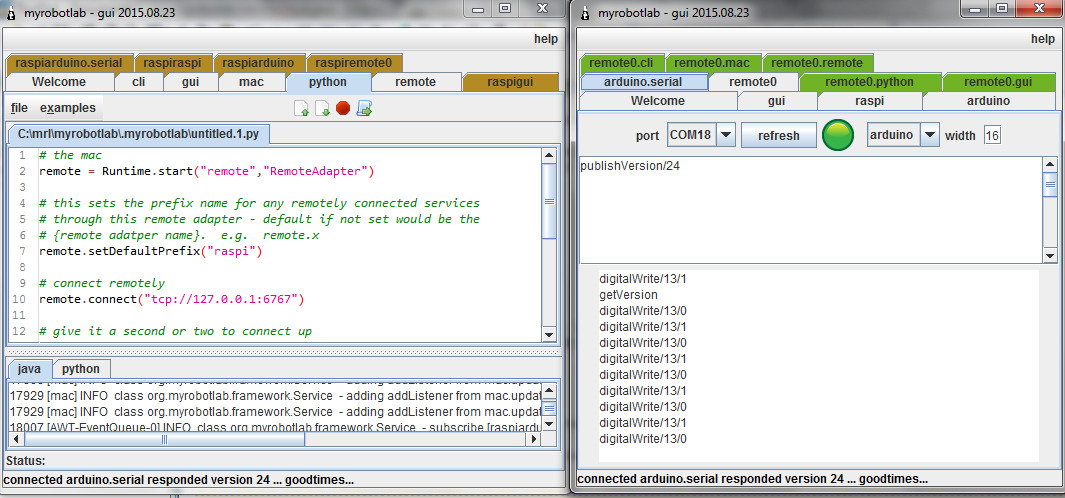Click right window status connected arduino.serial message
The width and height of the screenshot is (1065, 498).
[x=753, y=478]
